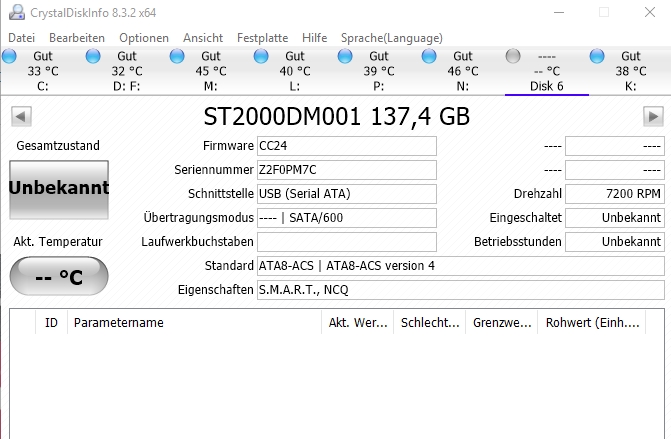This screenshot has height=439, width=671.
Task: Click the -- °C temperature button
Action: point(59,276)
